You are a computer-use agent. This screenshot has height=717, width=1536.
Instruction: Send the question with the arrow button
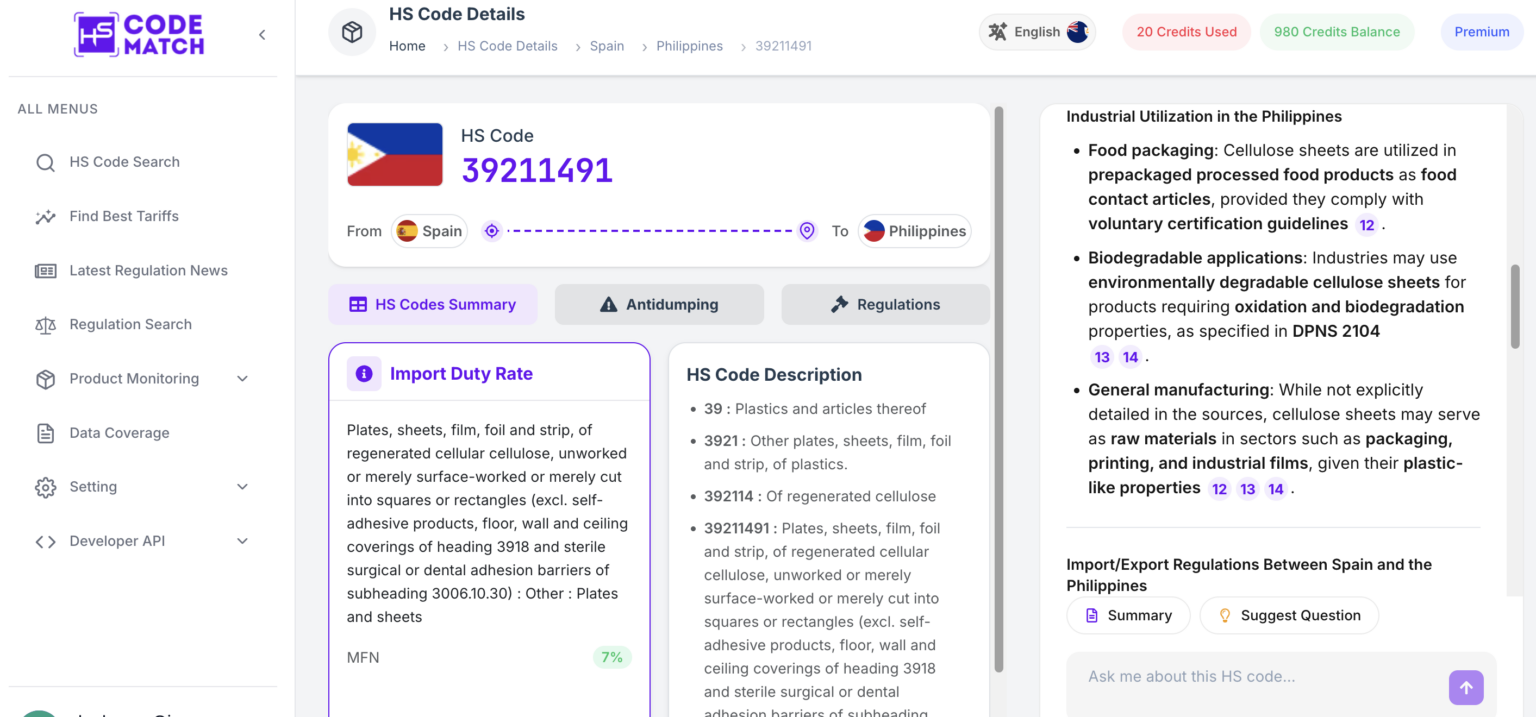pos(1466,687)
